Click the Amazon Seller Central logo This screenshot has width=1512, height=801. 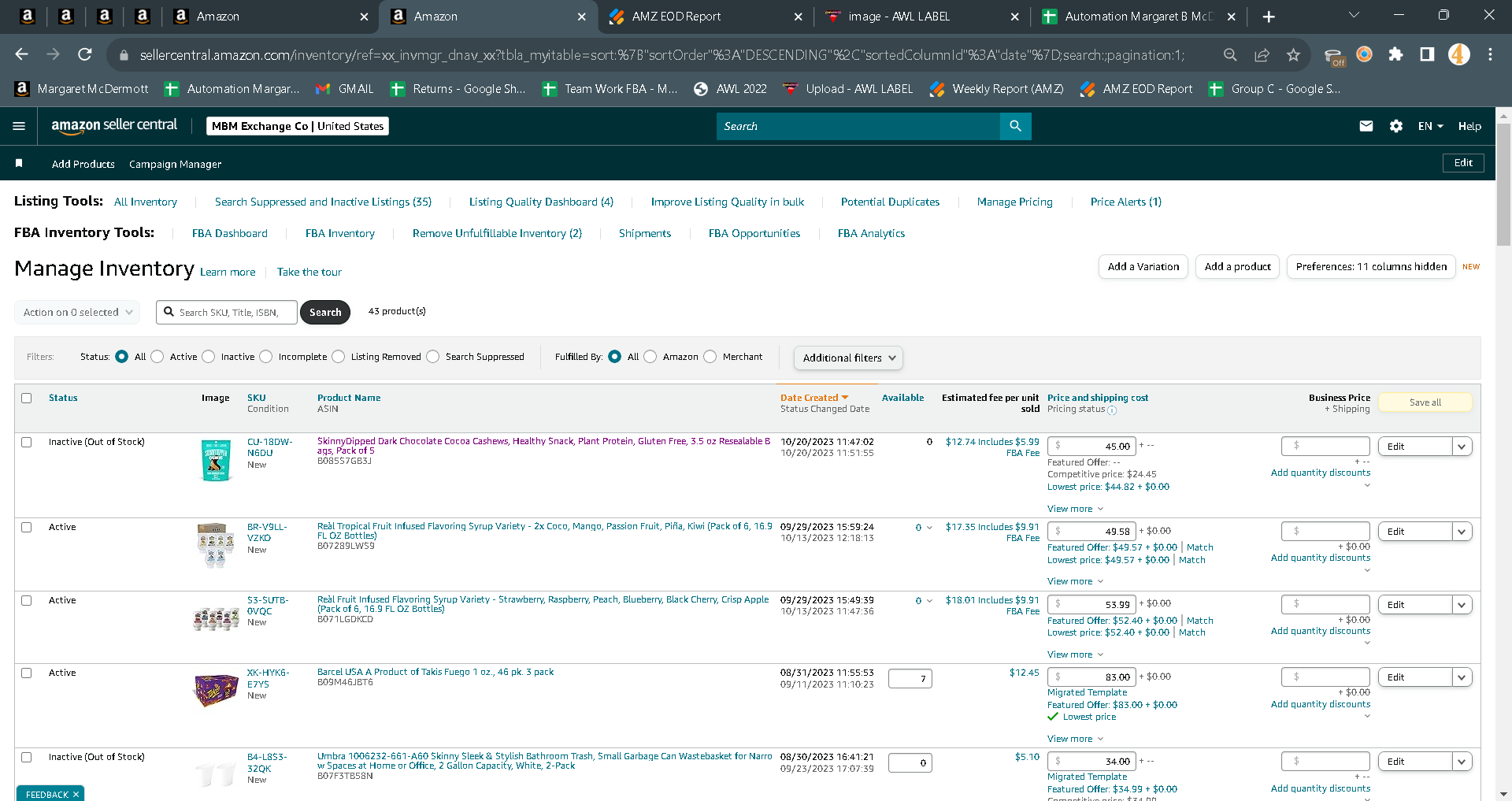(114, 125)
